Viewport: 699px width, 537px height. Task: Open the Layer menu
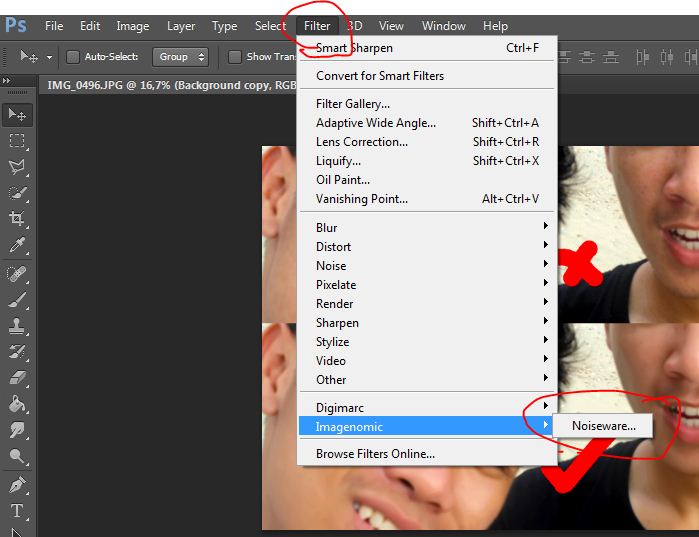point(181,26)
